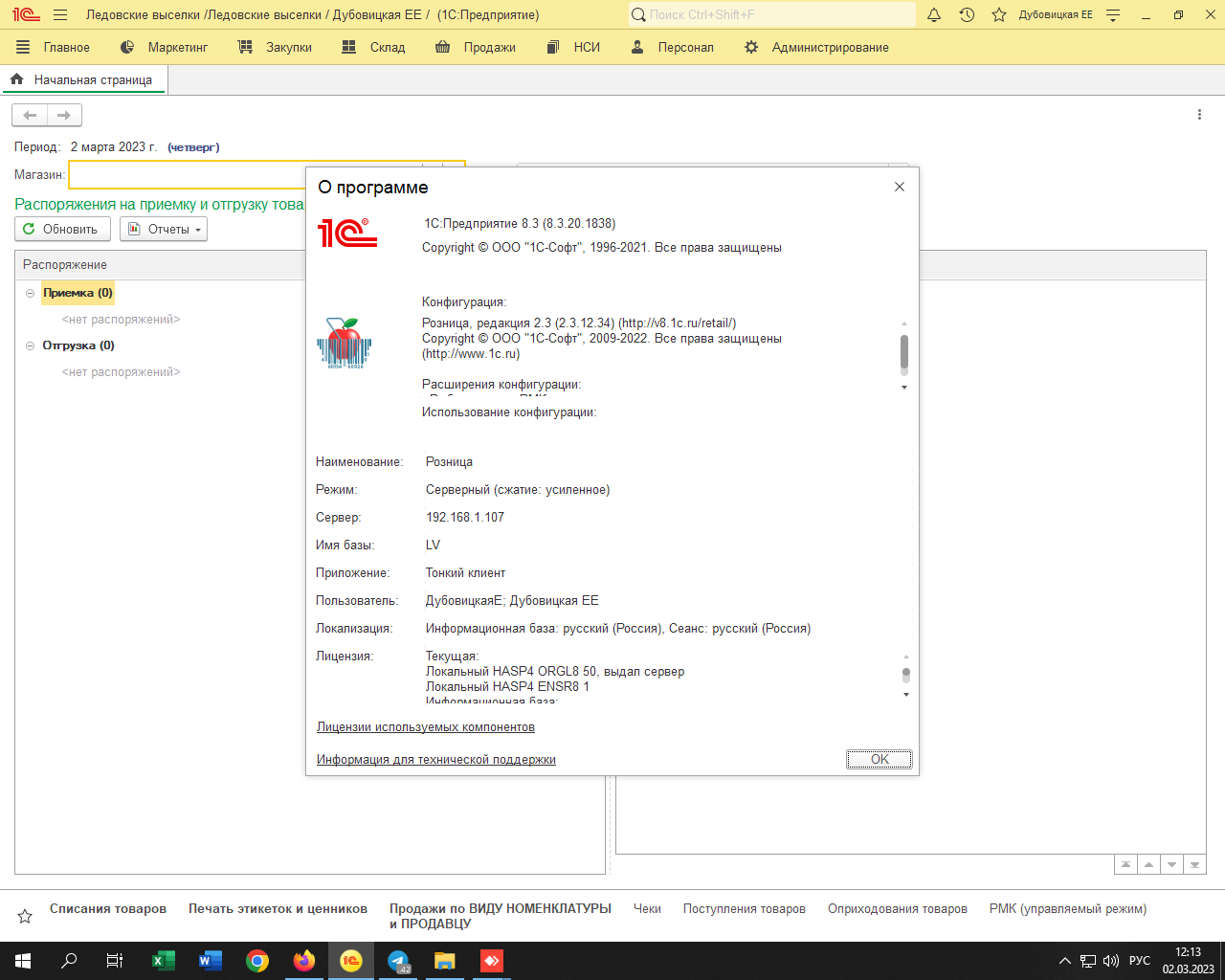Image resolution: width=1225 pixels, height=980 pixels.
Task: Click the user name Дубовицкая ЕЕ in title bar
Action: point(1056,14)
